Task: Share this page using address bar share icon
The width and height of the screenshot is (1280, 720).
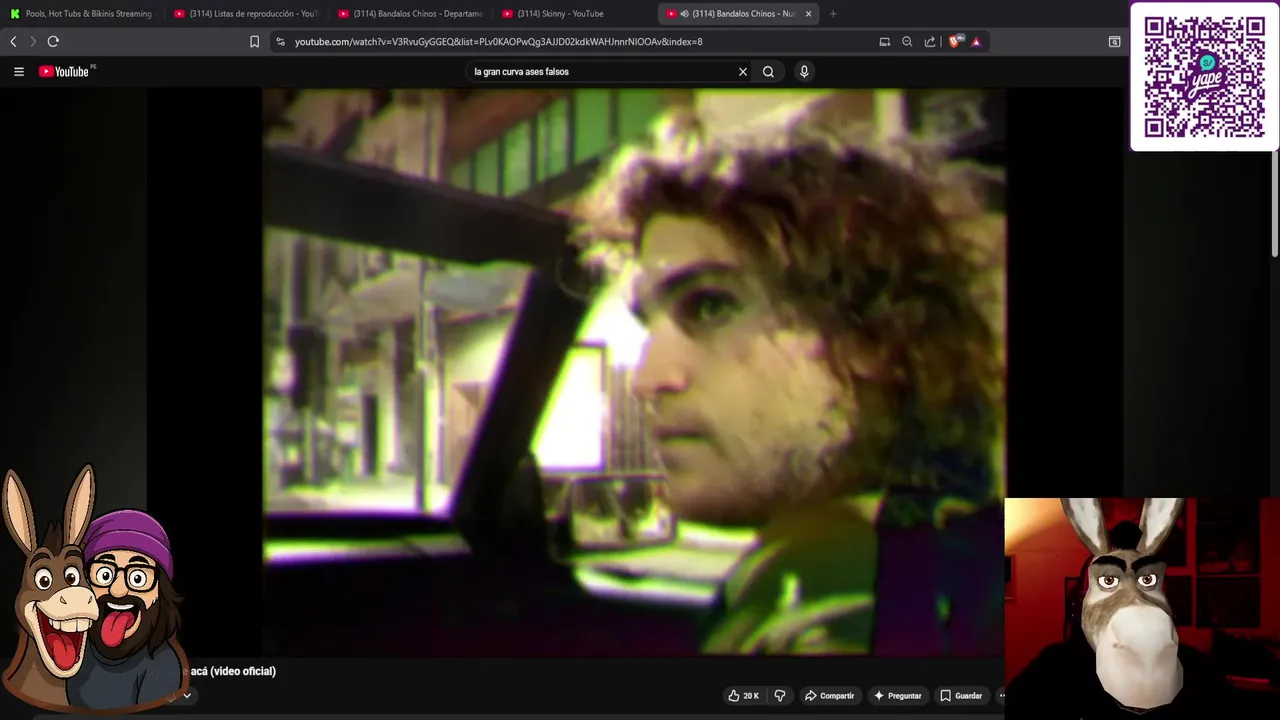Action: 930,42
